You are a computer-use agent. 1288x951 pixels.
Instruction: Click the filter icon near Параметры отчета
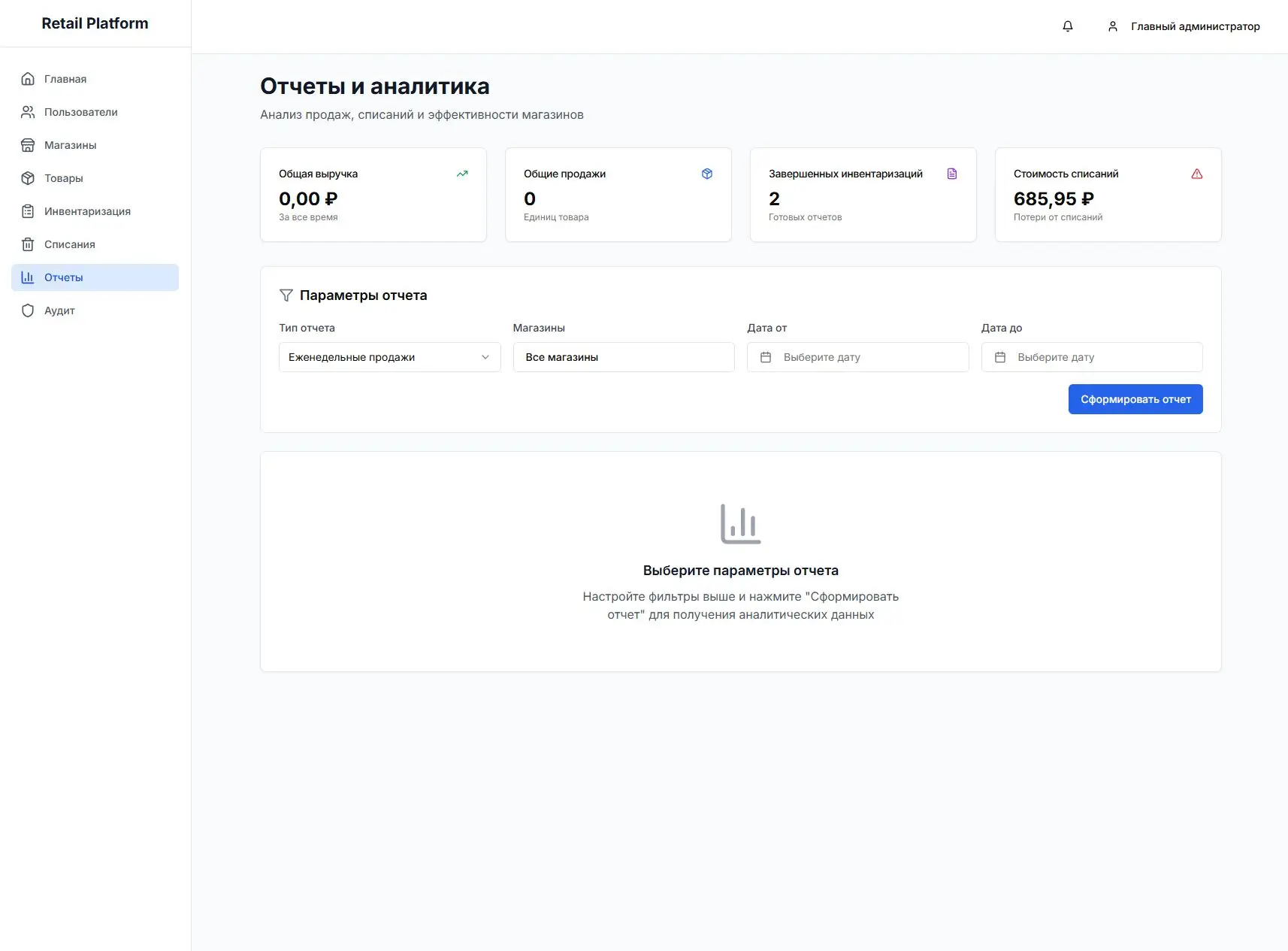(286, 295)
